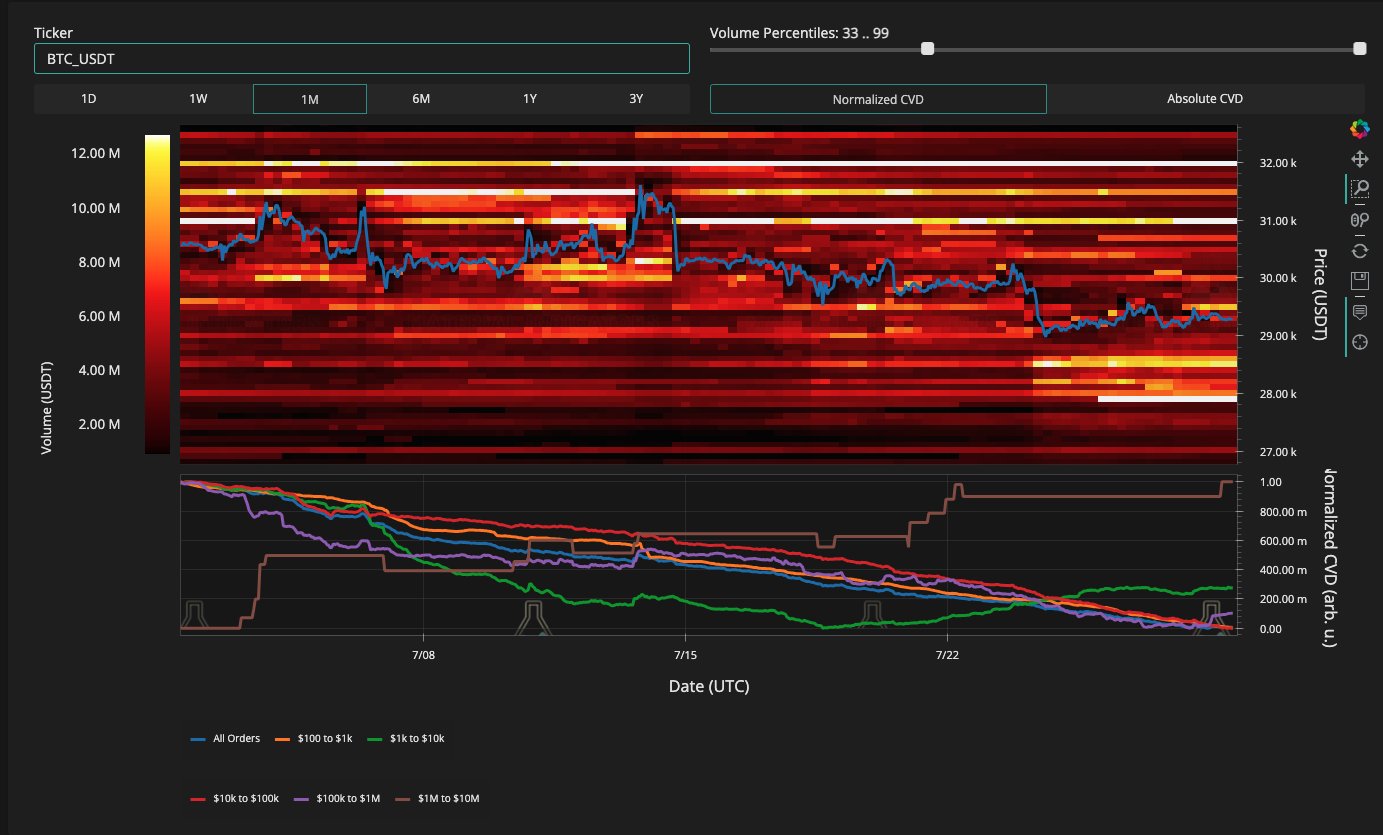
Task: Enable the Wheel Zoom tool
Action: click(x=1359, y=220)
